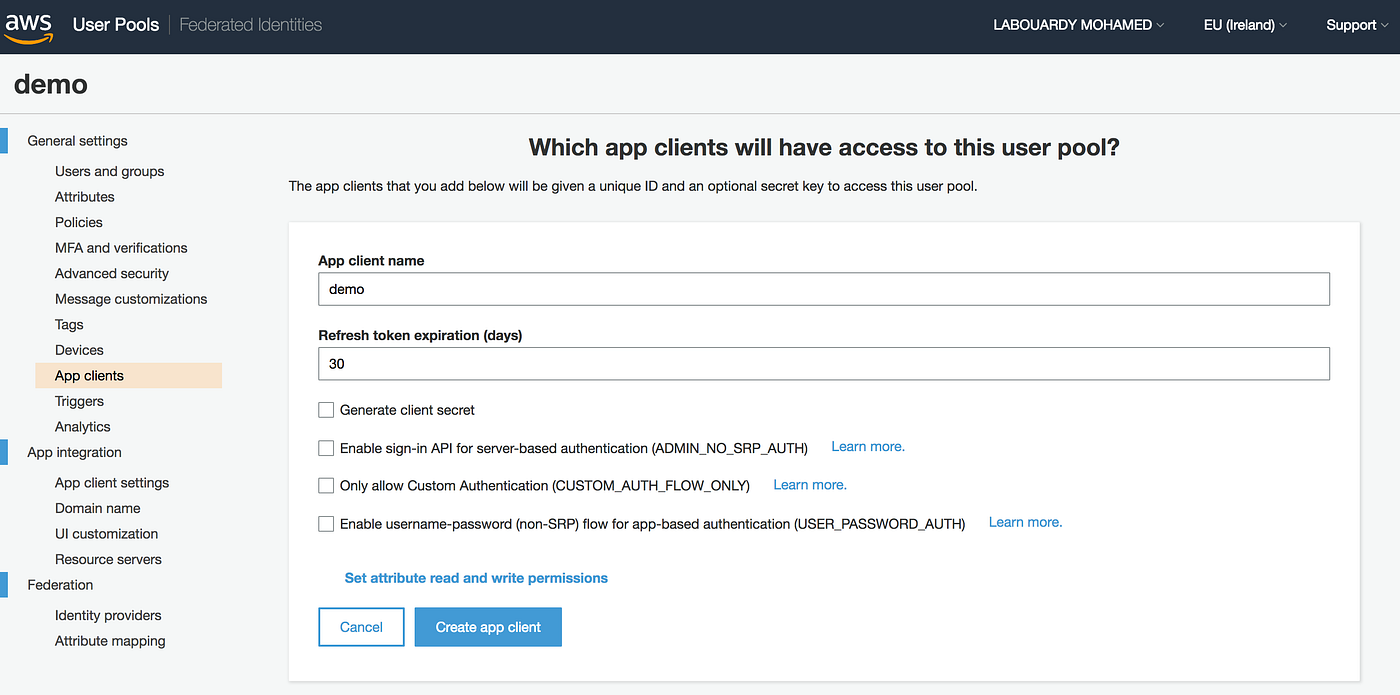Image resolution: width=1400 pixels, height=695 pixels.
Task: Select the Refresh token expiration value field
Action: coord(823,364)
